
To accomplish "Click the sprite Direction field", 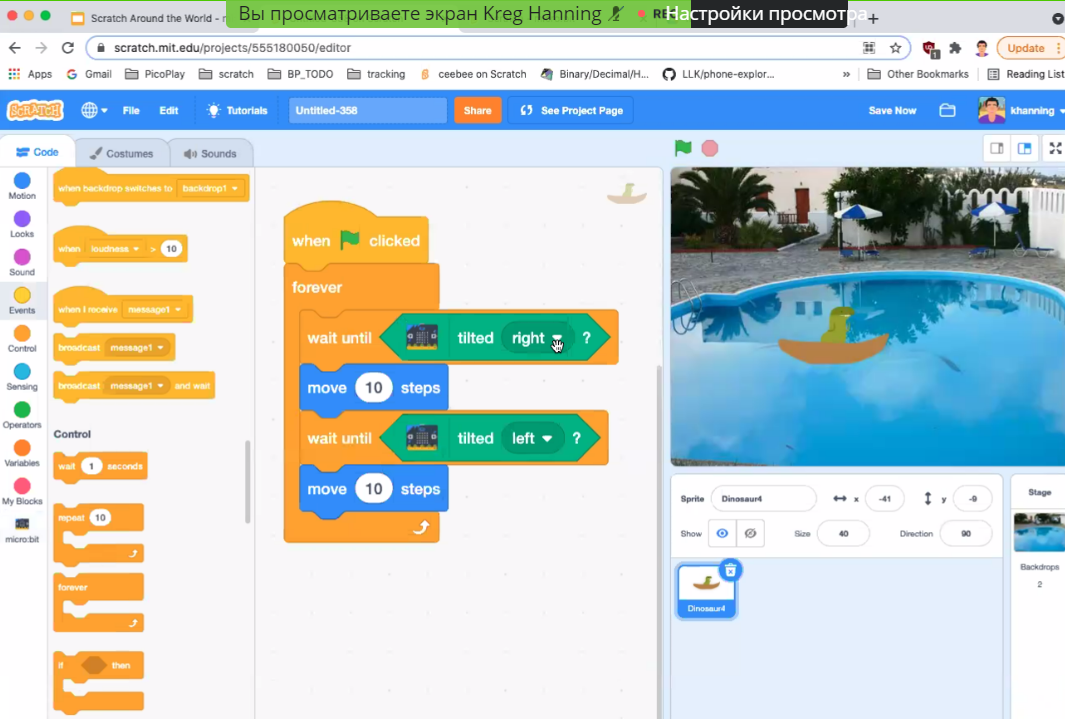I will (966, 534).
